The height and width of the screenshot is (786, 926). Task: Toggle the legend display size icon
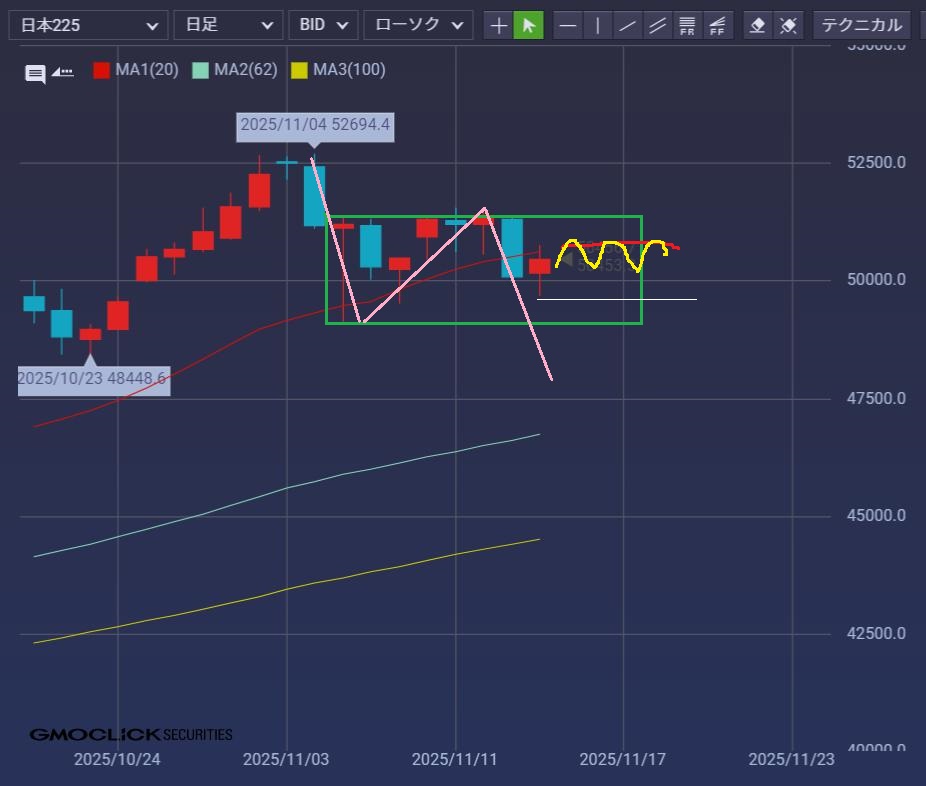point(63,72)
